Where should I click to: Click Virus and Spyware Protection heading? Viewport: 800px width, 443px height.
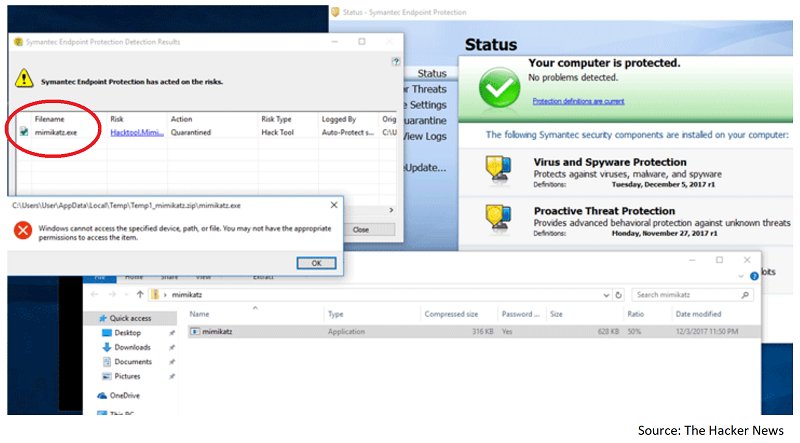point(610,162)
